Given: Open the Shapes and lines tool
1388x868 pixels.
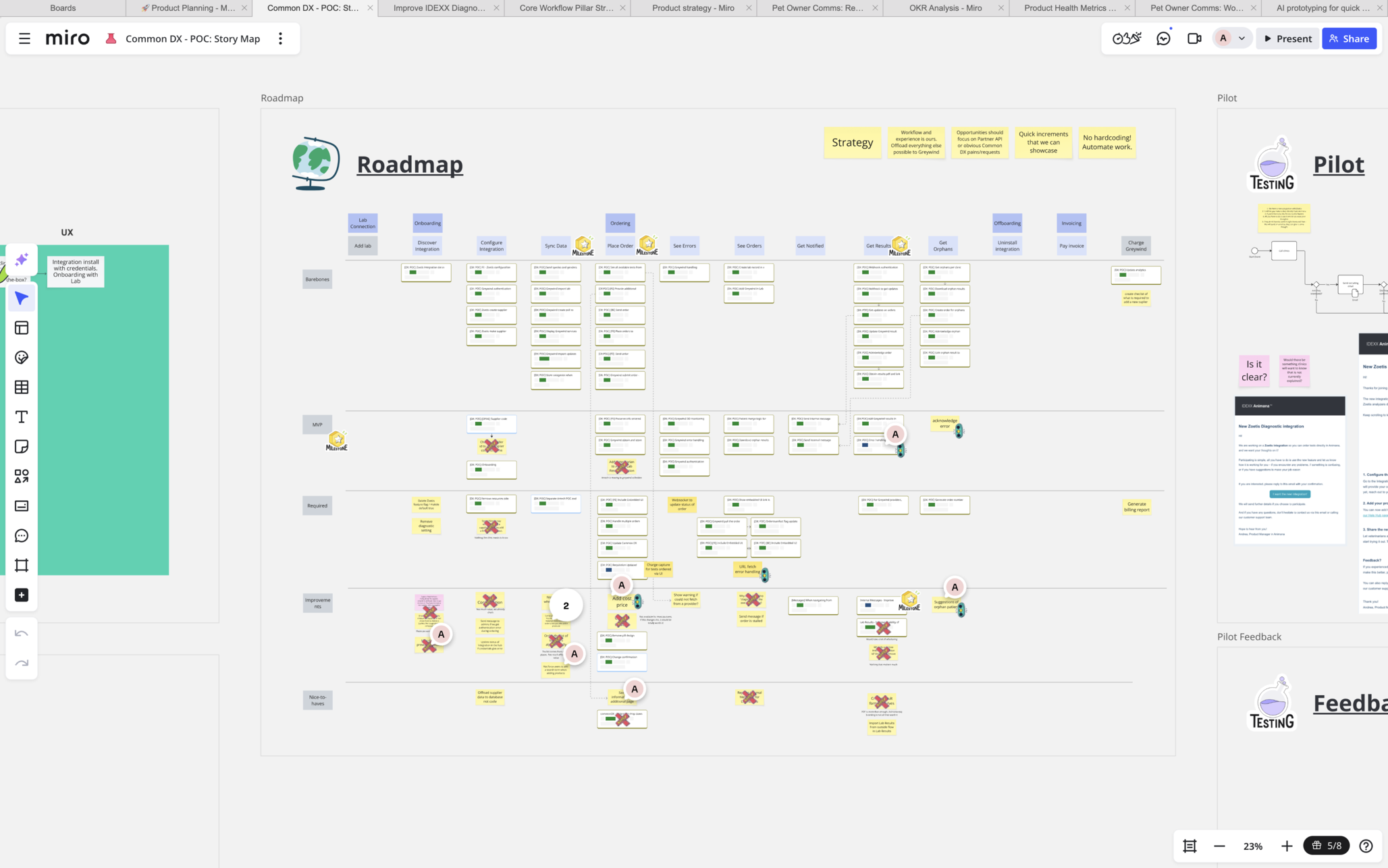Looking at the screenshot, I should click(22, 477).
